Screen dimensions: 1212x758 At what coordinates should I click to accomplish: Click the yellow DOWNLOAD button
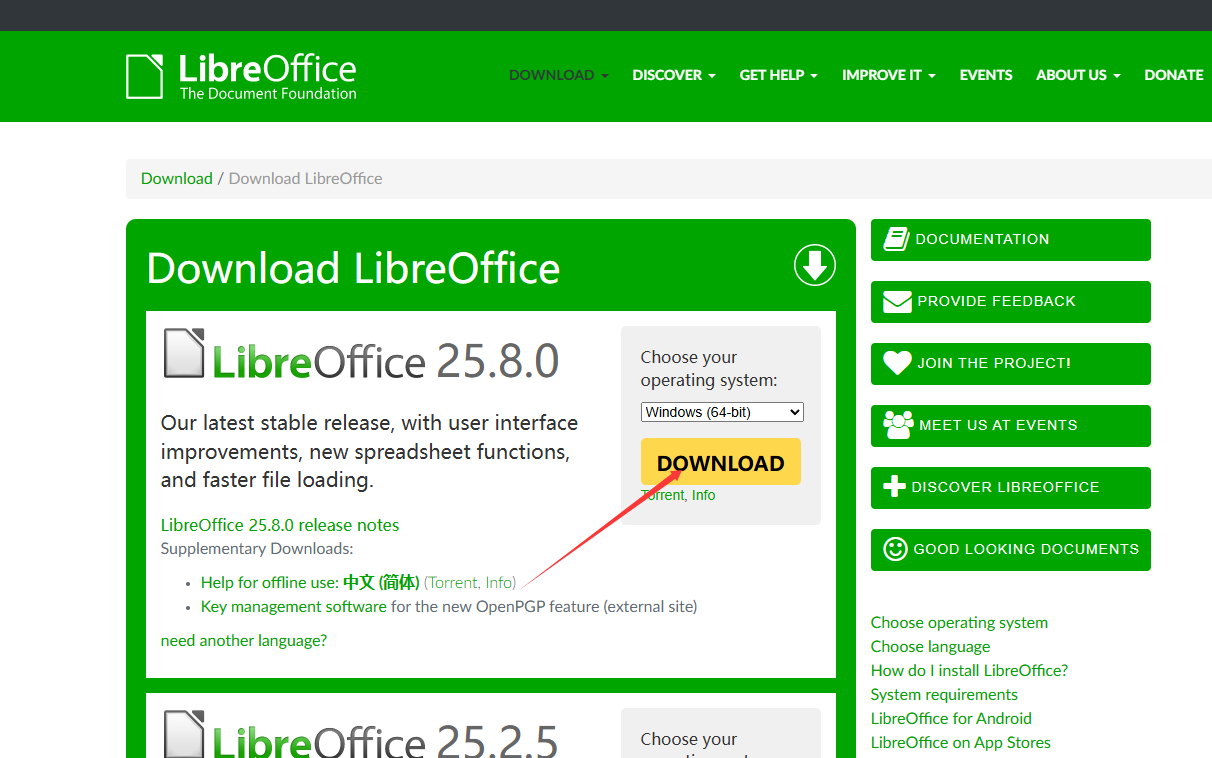tap(720, 462)
